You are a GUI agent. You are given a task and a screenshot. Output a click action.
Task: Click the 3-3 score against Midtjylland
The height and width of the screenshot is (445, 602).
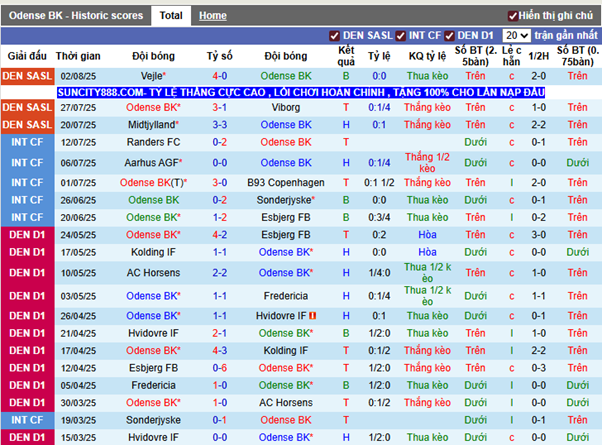[x=220, y=125]
